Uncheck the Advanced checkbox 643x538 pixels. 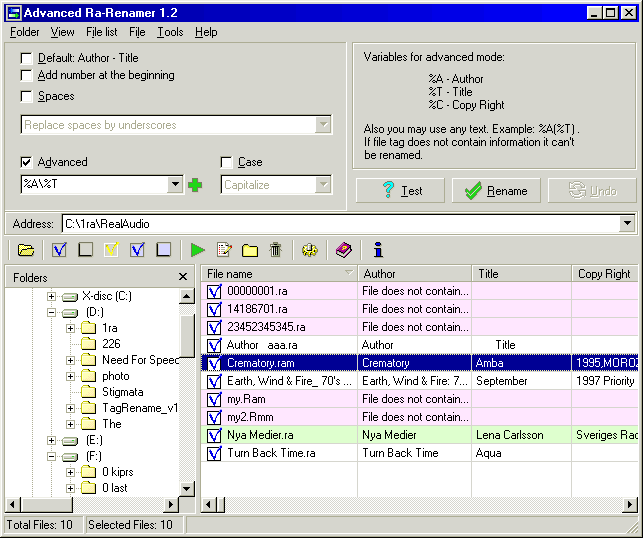[26, 162]
